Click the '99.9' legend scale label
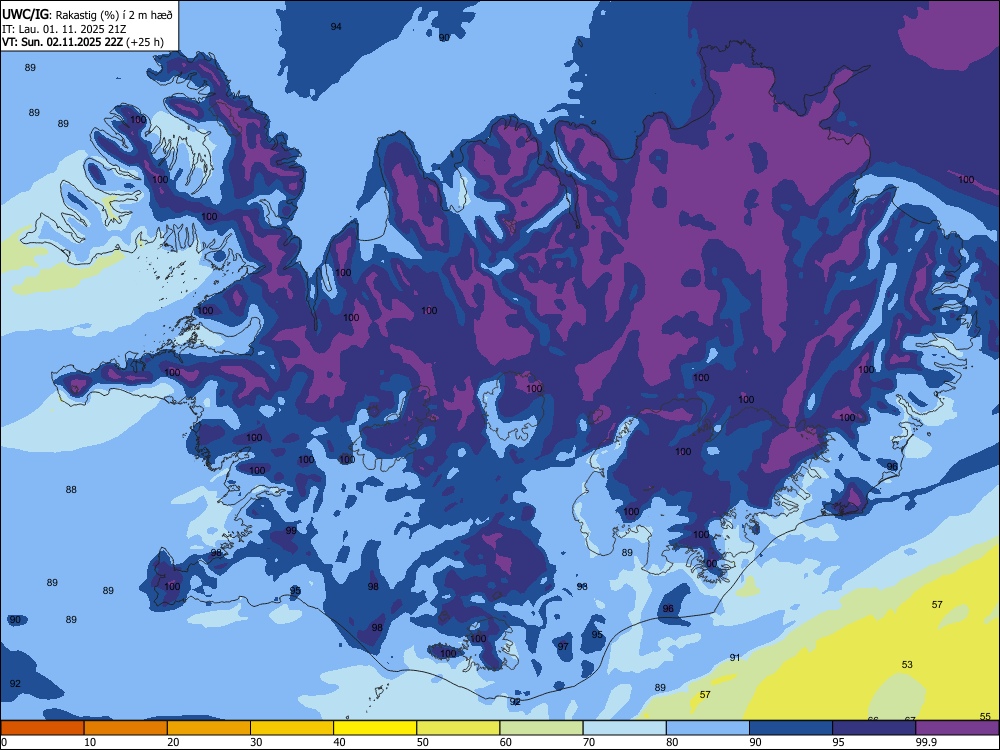 tap(925, 742)
